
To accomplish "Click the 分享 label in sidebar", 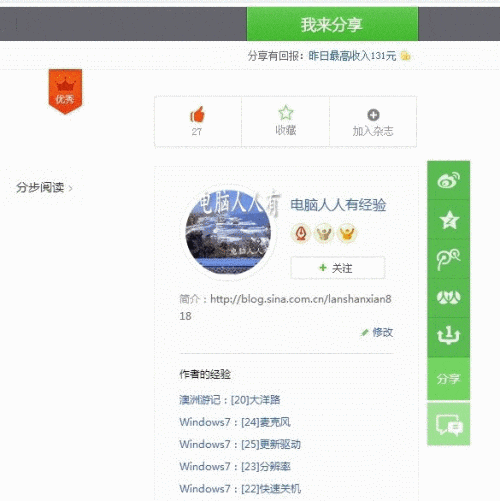I will (x=448, y=379).
